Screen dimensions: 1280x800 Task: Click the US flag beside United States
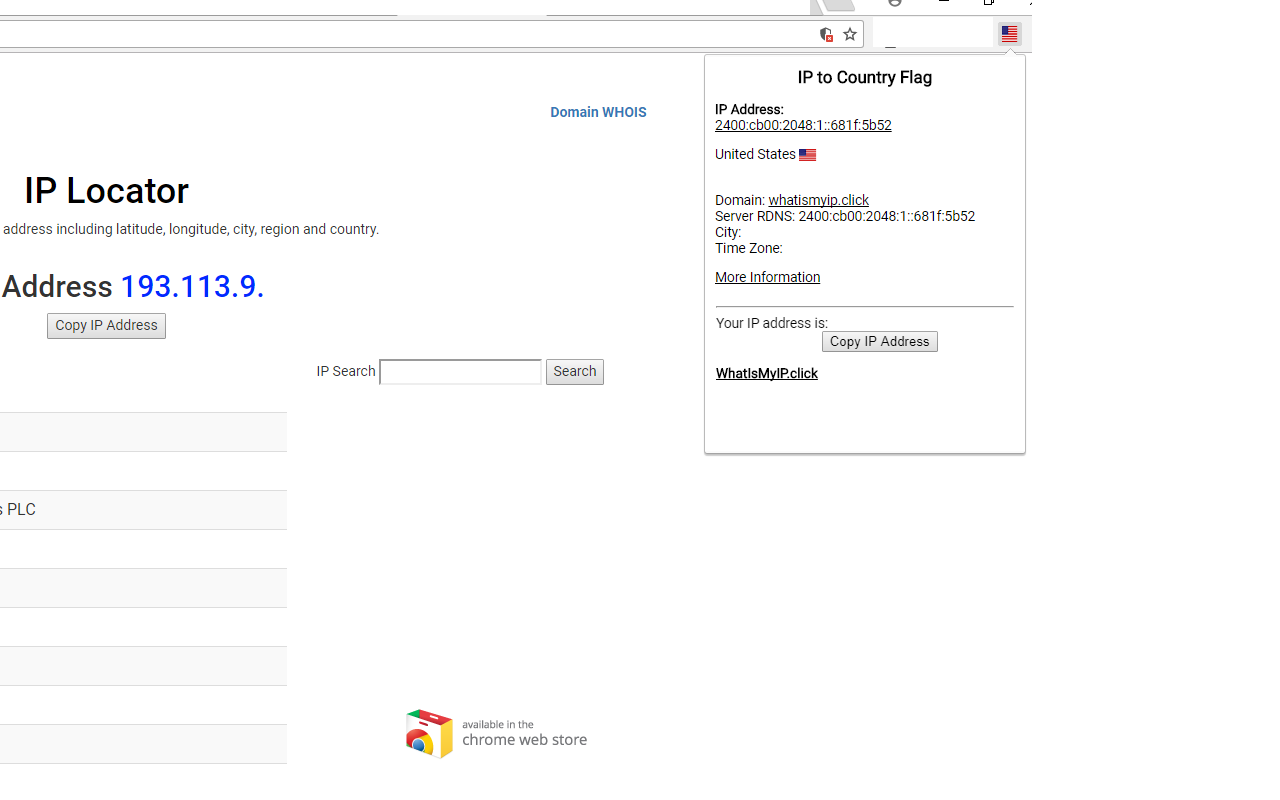tap(807, 154)
